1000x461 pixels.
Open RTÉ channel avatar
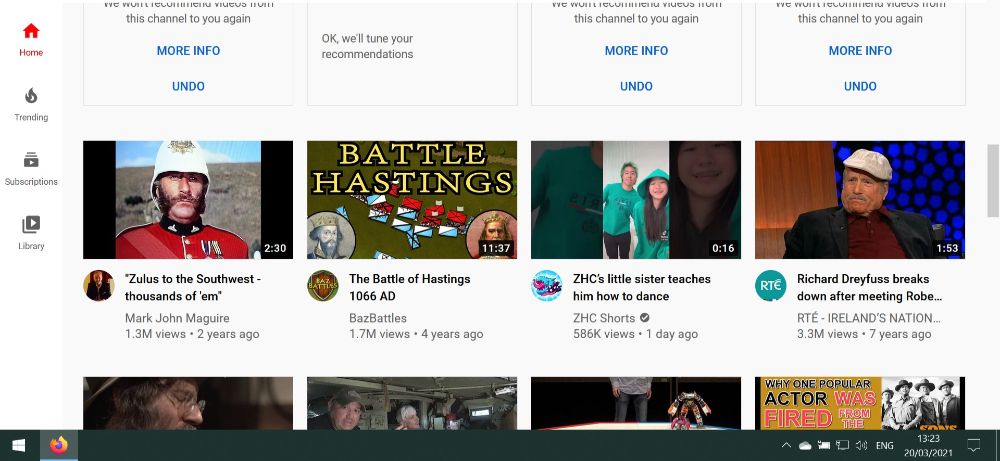770,286
